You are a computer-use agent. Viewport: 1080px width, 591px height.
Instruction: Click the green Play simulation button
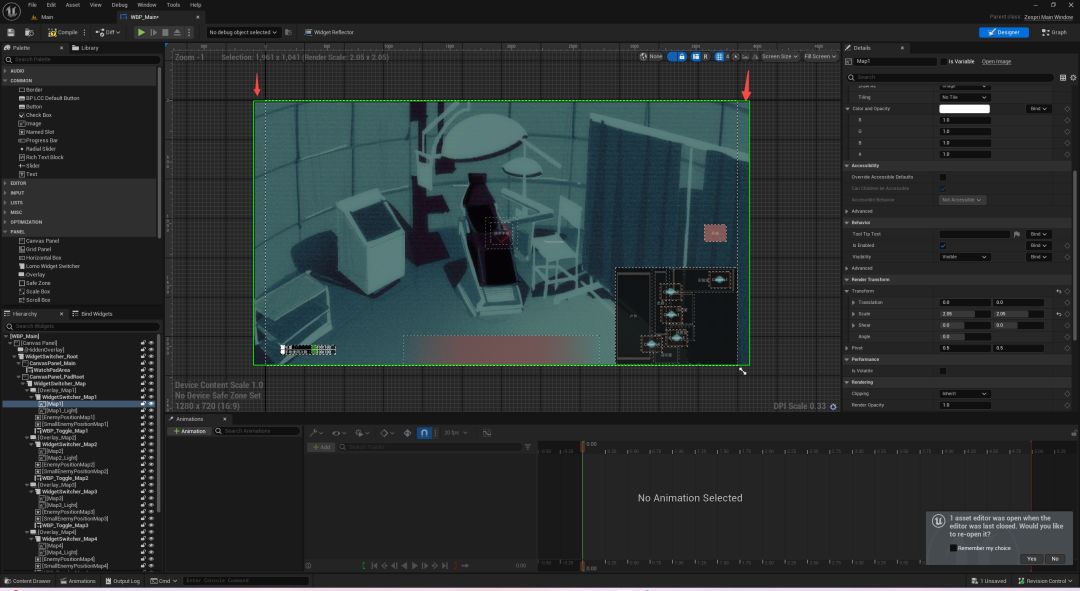tap(141, 32)
